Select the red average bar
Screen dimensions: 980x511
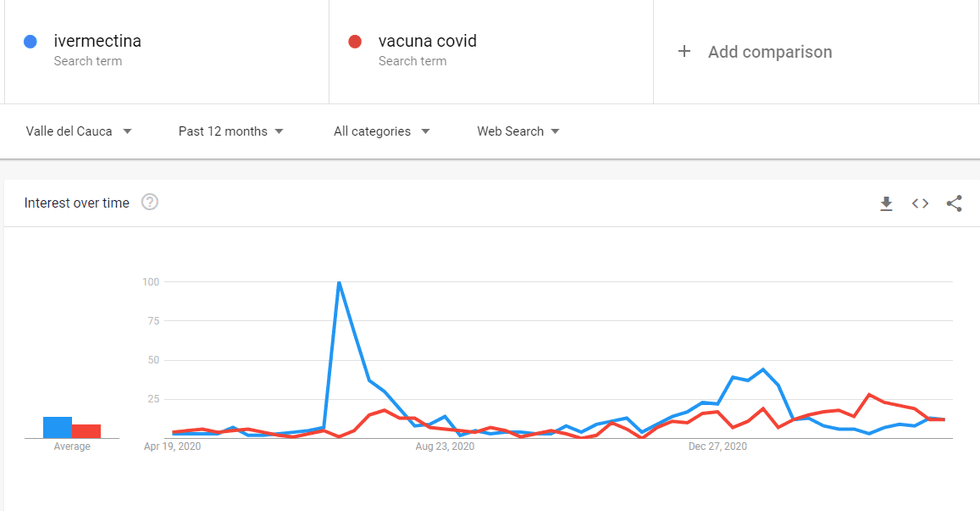86,431
